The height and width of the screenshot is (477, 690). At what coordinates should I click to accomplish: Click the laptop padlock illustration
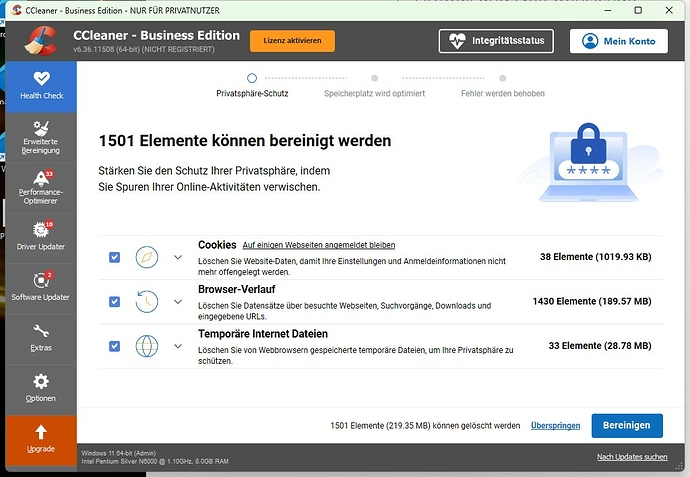point(589,162)
